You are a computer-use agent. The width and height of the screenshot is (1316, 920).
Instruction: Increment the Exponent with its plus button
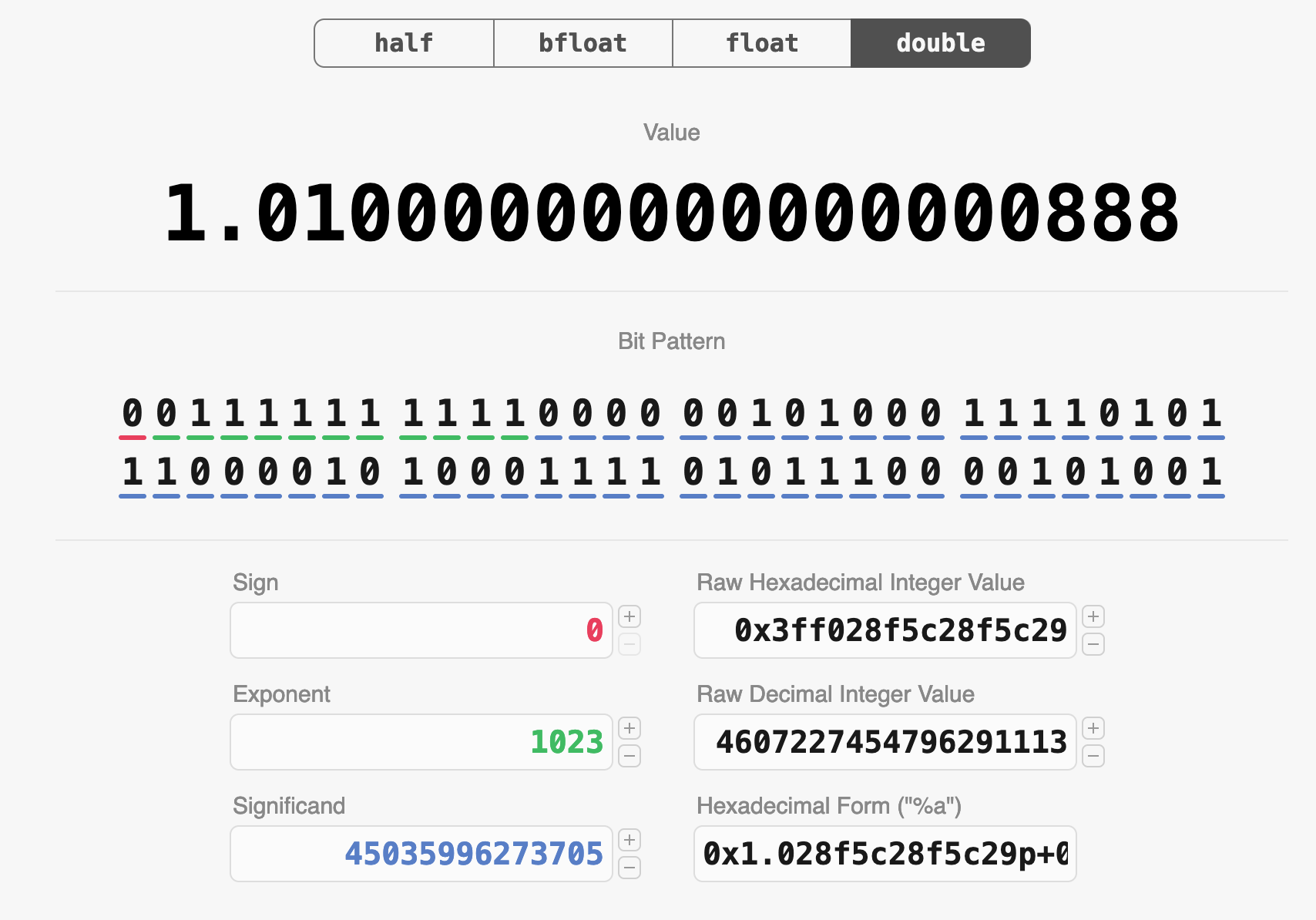click(629, 727)
